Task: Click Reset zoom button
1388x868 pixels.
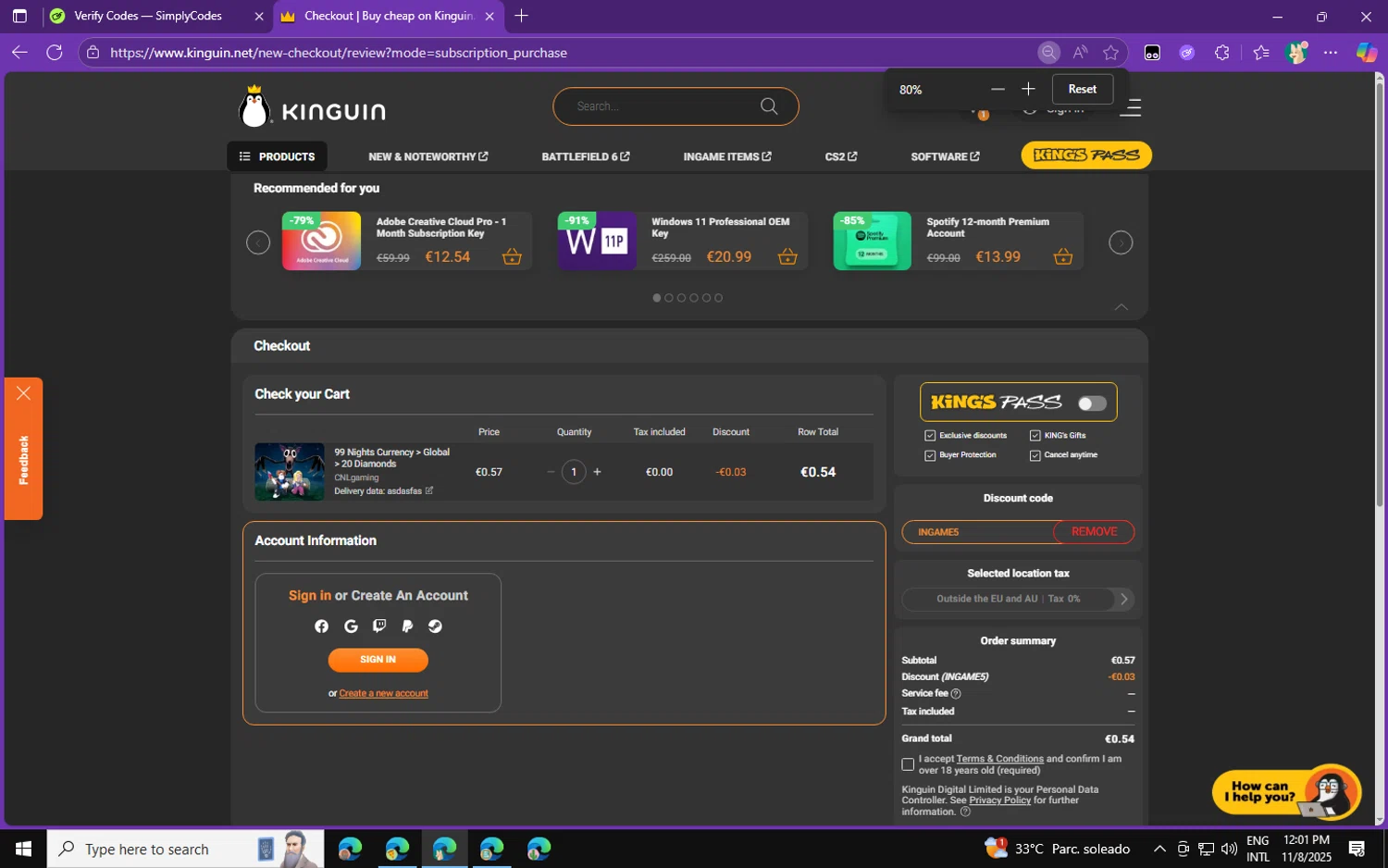Action: click(x=1082, y=89)
